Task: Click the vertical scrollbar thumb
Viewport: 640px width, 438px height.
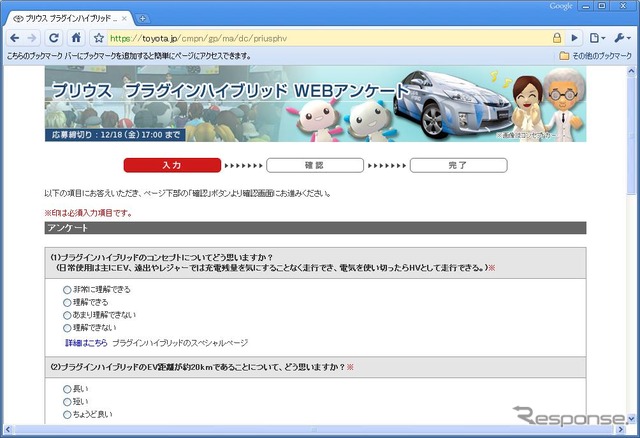Action: [x=631, y=135]
